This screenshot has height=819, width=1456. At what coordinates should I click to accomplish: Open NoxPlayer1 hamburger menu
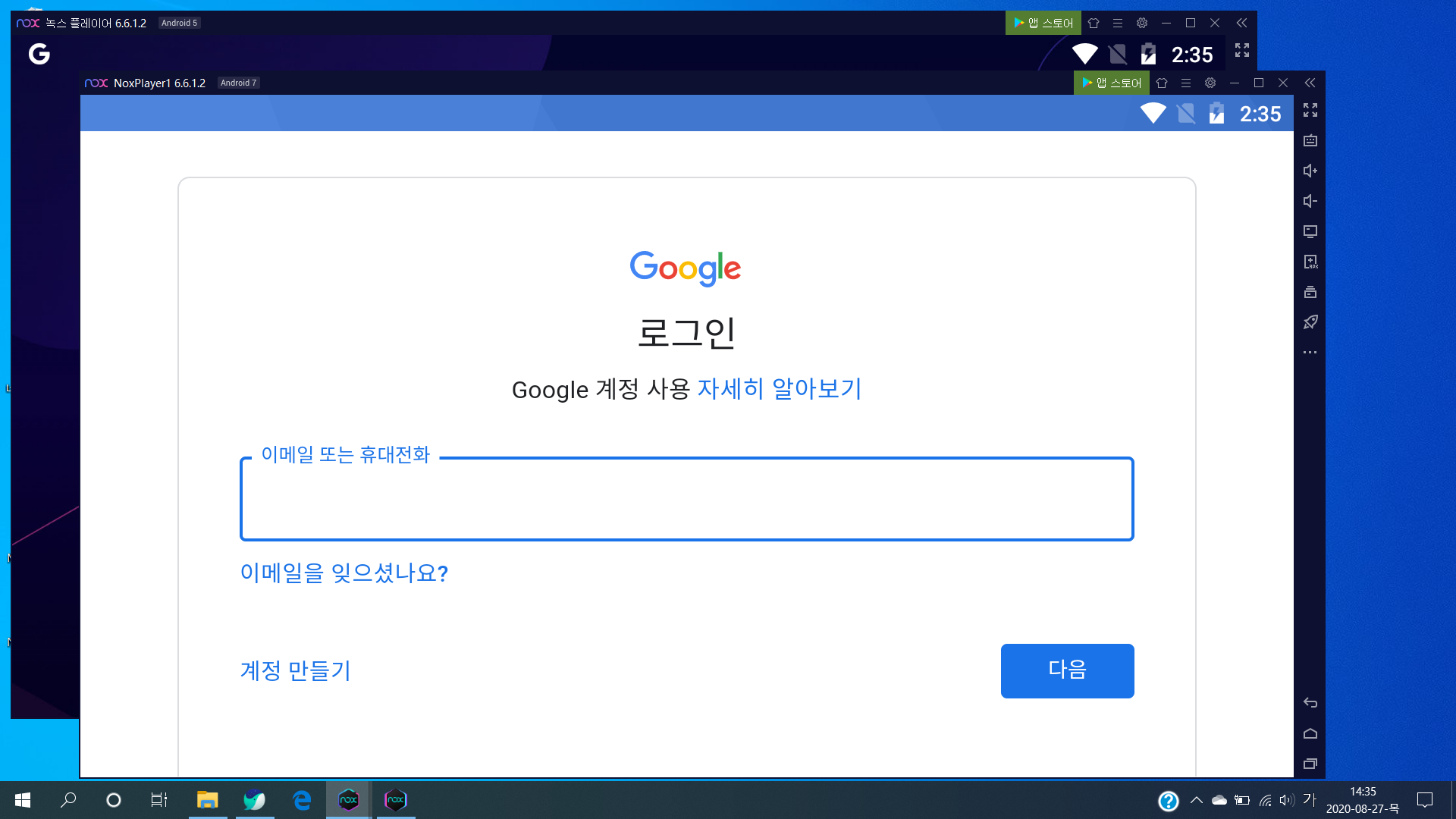pos(1186,83)
